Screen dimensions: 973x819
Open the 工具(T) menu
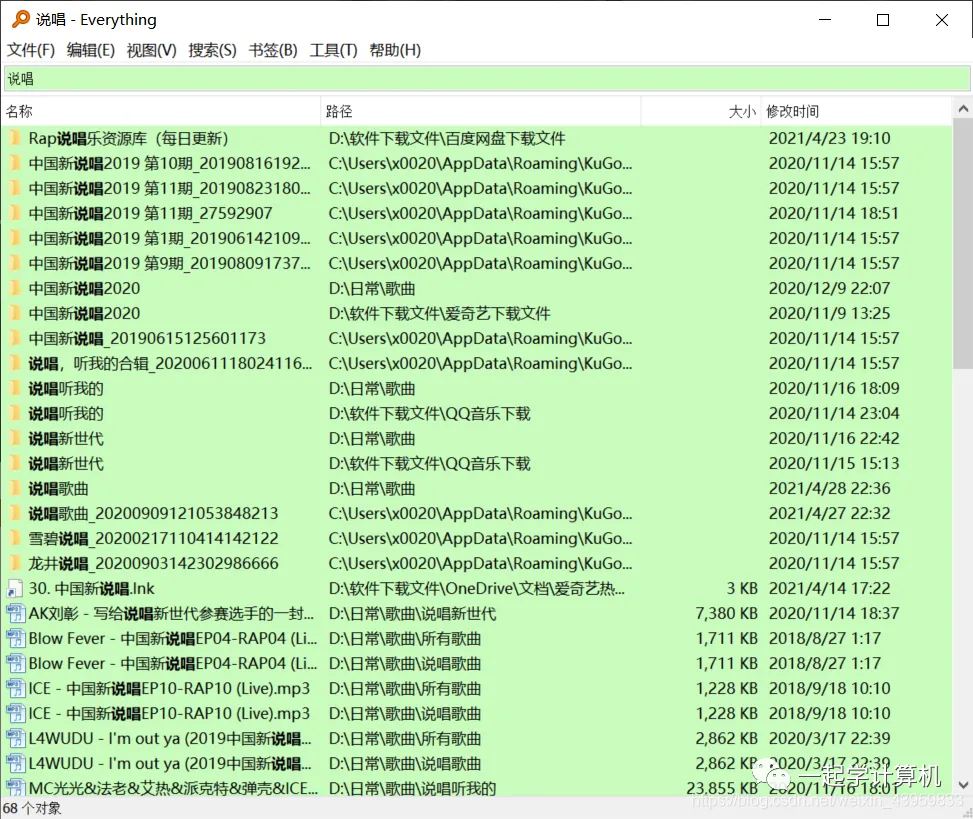coord(333,50)
